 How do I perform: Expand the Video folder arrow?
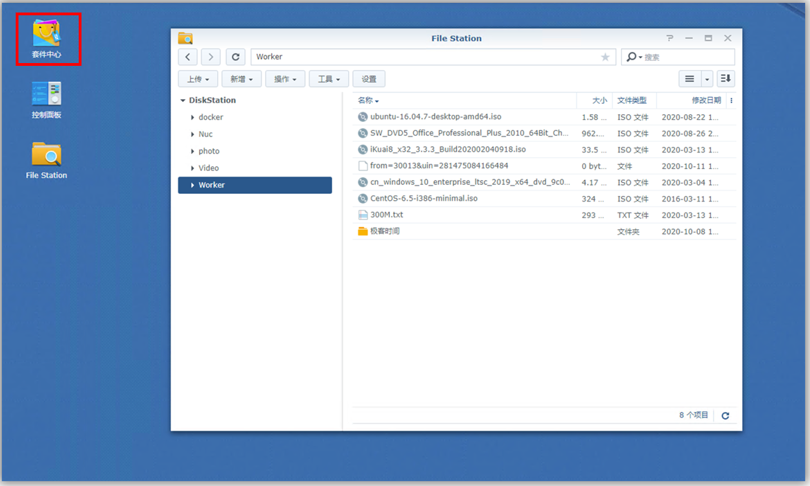click(x=192, y=168)
